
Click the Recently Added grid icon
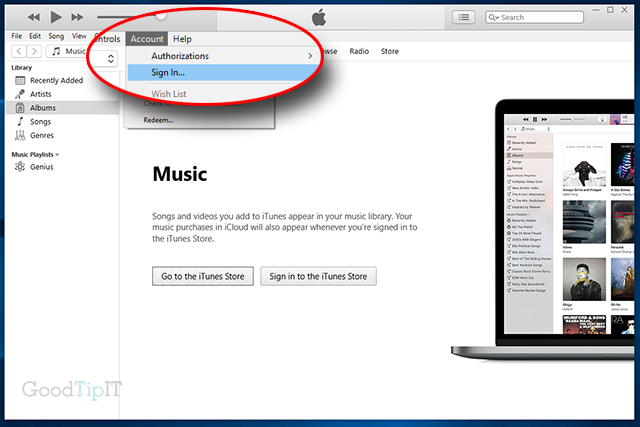point(20,80)
